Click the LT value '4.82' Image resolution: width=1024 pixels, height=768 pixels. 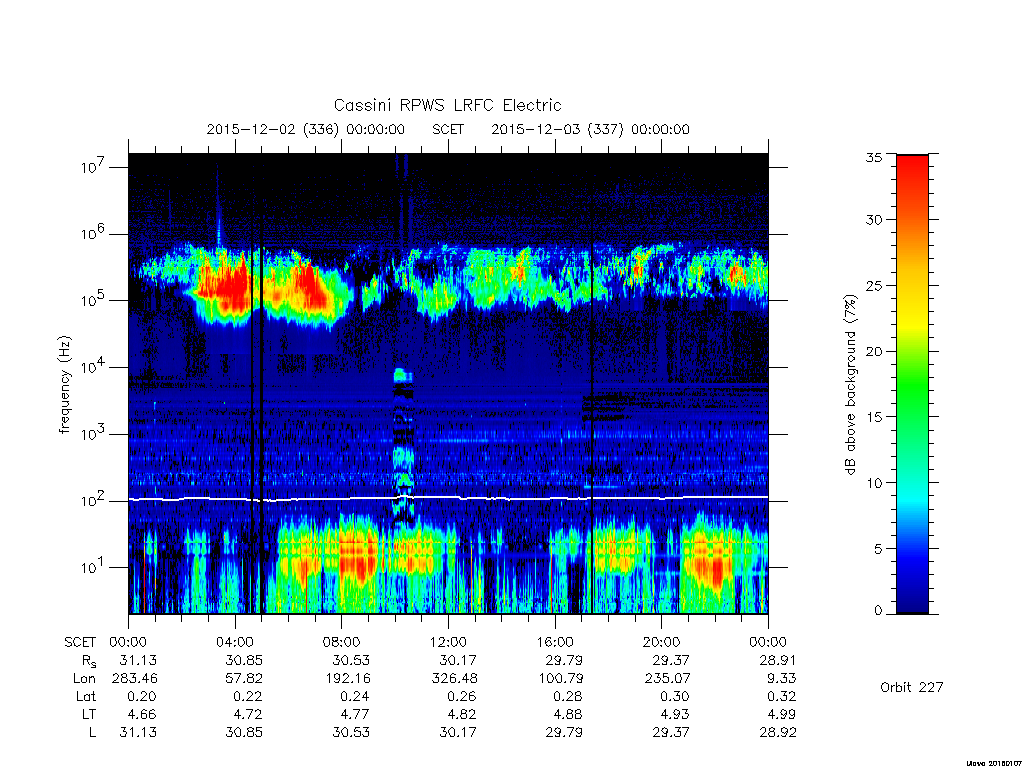click(462, 714)
